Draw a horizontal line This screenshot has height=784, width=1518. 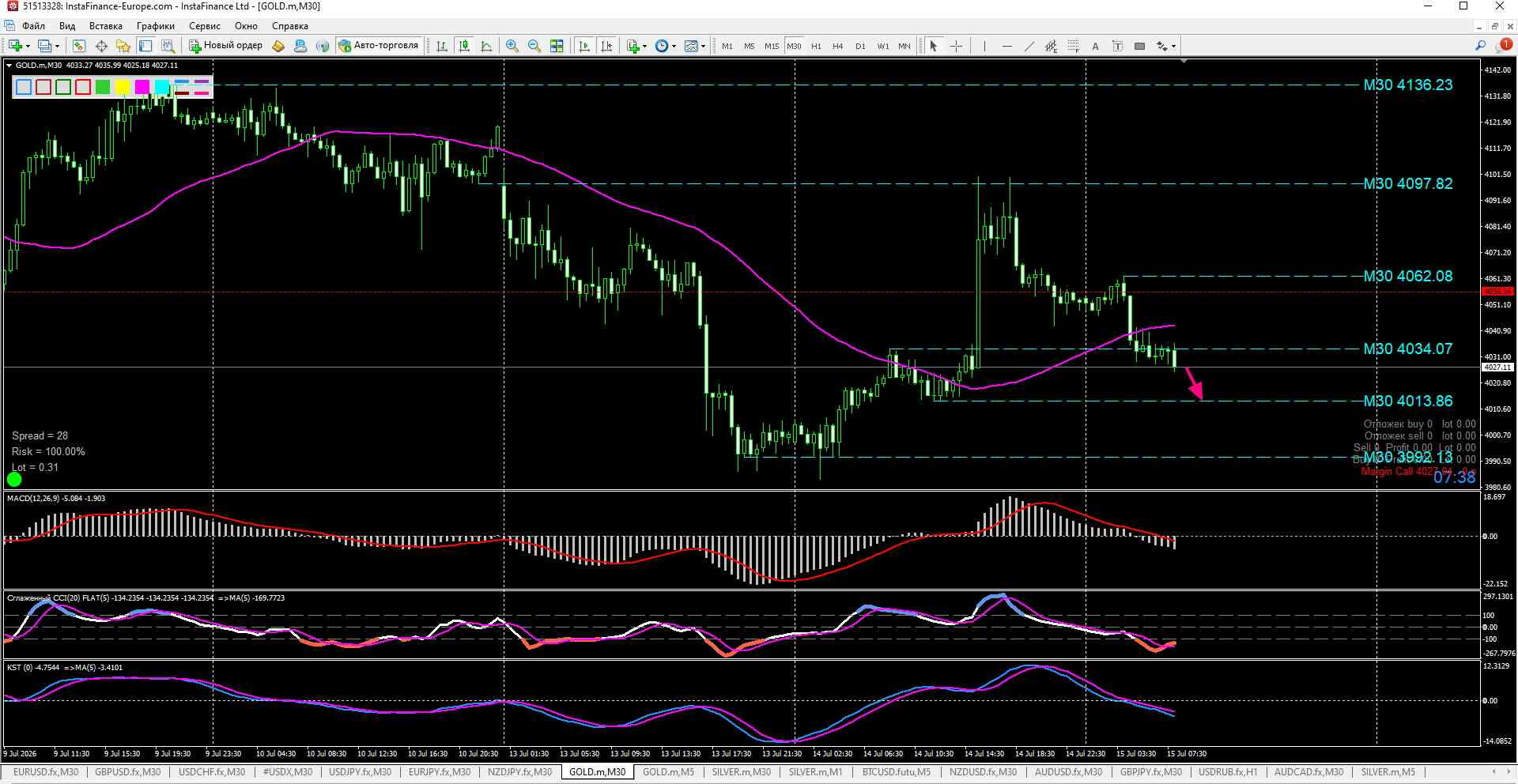(1006, 46)
